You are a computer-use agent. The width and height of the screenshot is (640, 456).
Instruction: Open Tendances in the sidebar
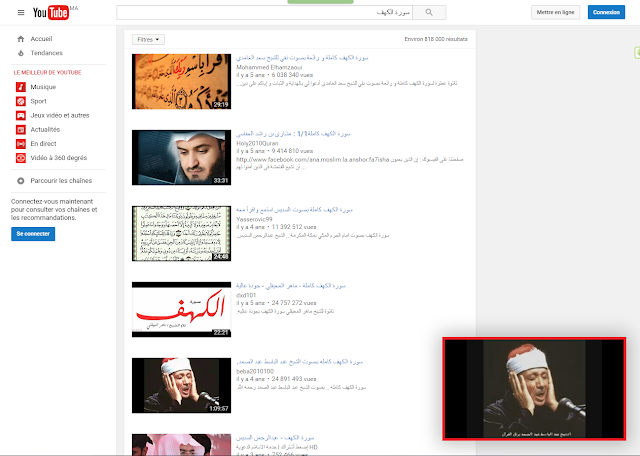tap(47, 53)
